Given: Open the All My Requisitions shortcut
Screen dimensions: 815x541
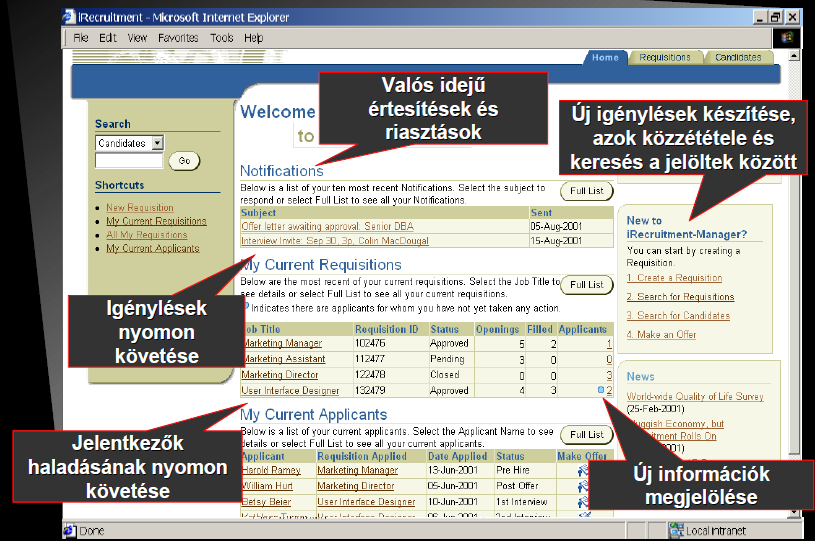Looking at the screenshot, I should click(x=147, y=235).
